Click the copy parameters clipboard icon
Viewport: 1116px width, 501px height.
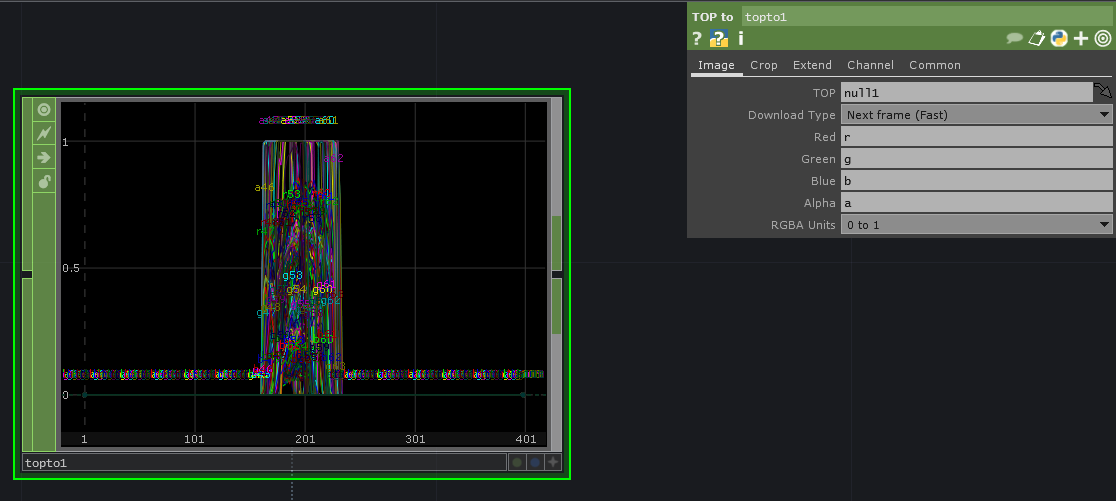coord(1037,39)
